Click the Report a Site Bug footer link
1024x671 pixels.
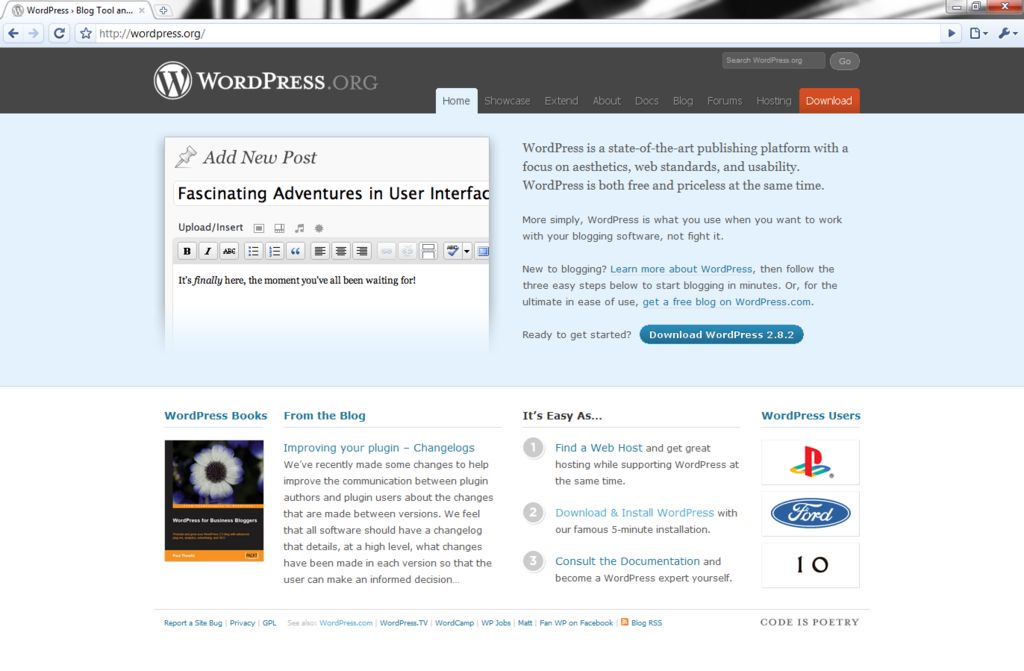click(x=193, y=623)
